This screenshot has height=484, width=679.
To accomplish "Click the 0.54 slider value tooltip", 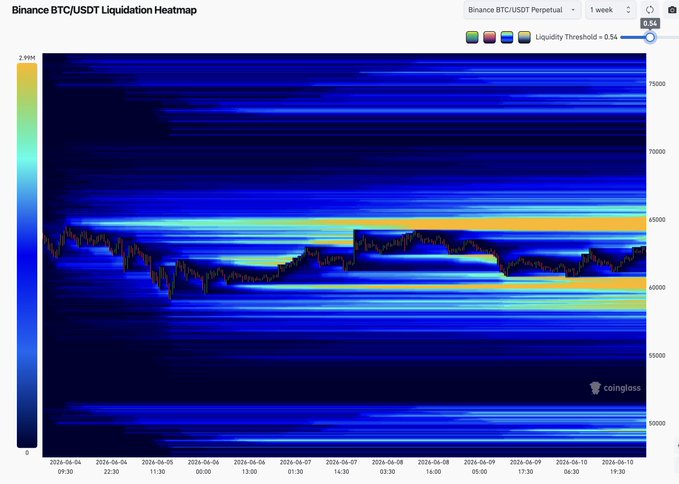I will (x=650, y=24).
